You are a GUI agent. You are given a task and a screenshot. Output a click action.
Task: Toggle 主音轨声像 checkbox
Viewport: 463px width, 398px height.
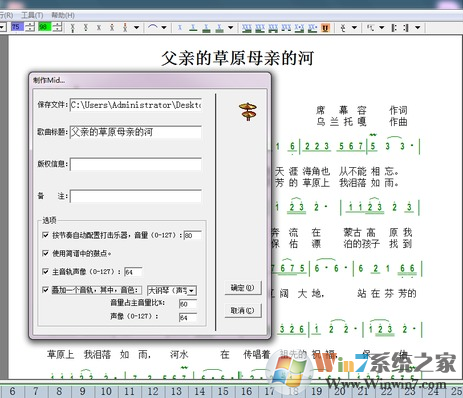[46, 271]
